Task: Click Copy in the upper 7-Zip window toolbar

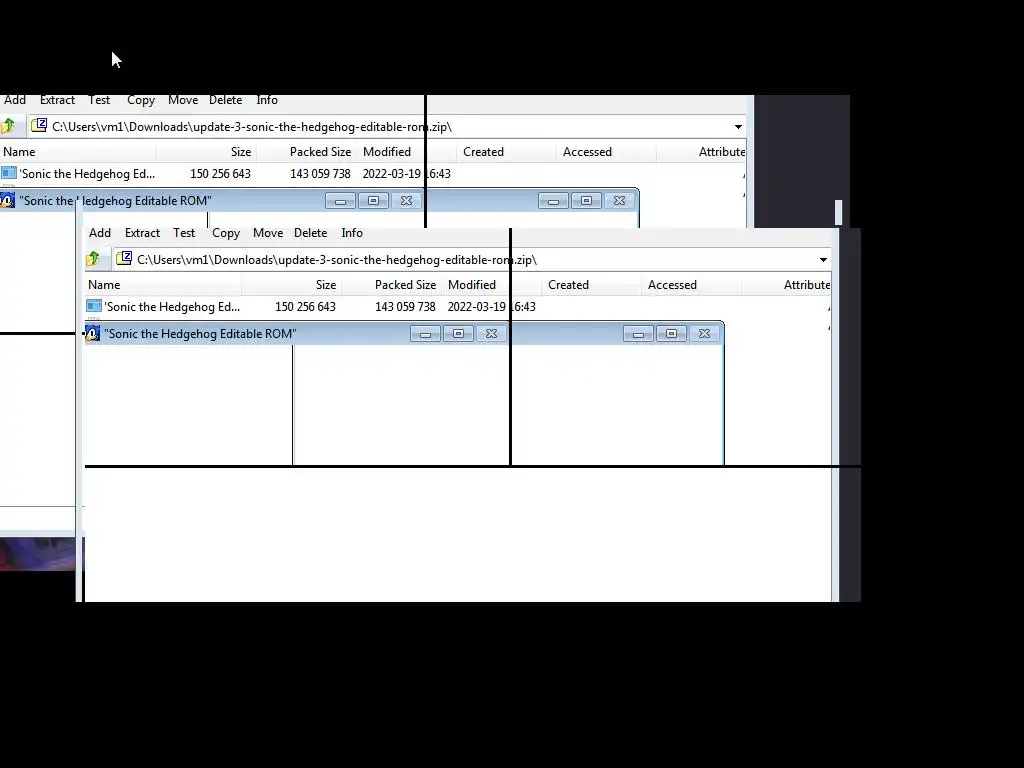Action: pyautogui.click(x=141, y=100)
